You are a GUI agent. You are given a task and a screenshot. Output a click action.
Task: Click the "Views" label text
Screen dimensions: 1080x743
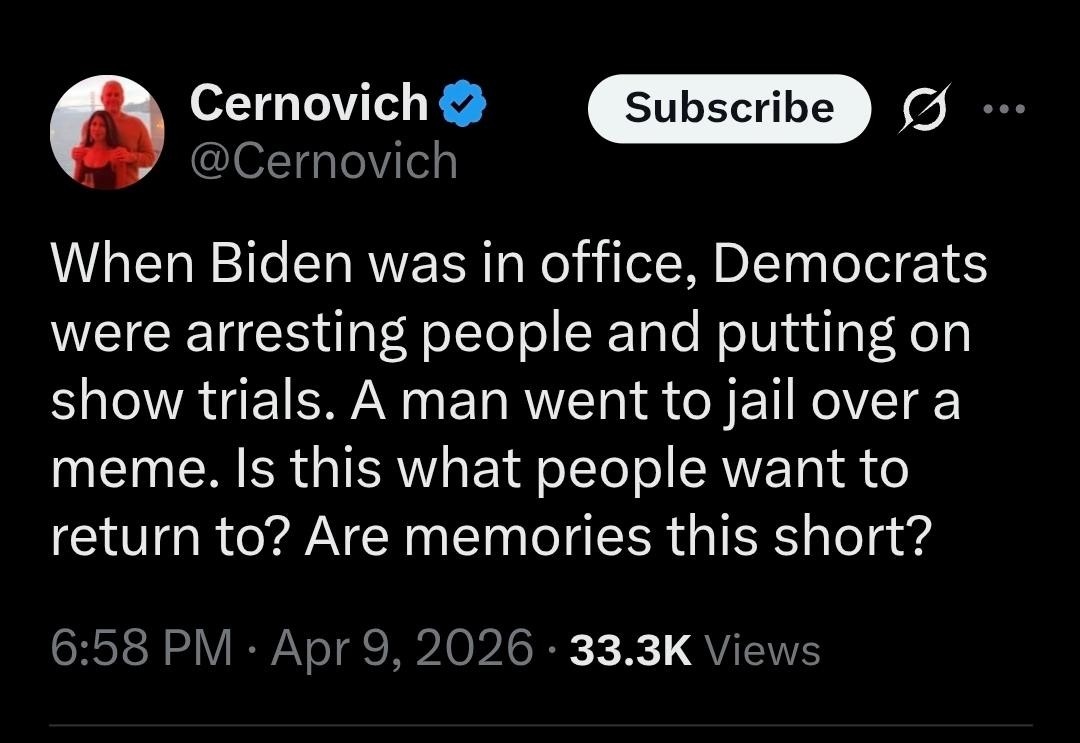763,650
